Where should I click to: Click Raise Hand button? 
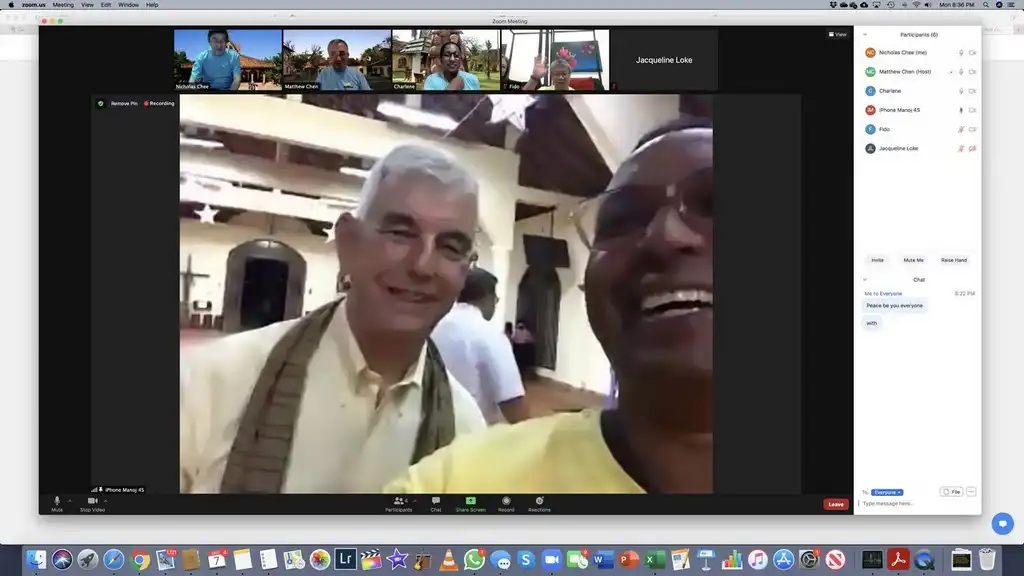pyautogui.click(x=953, y=260)
